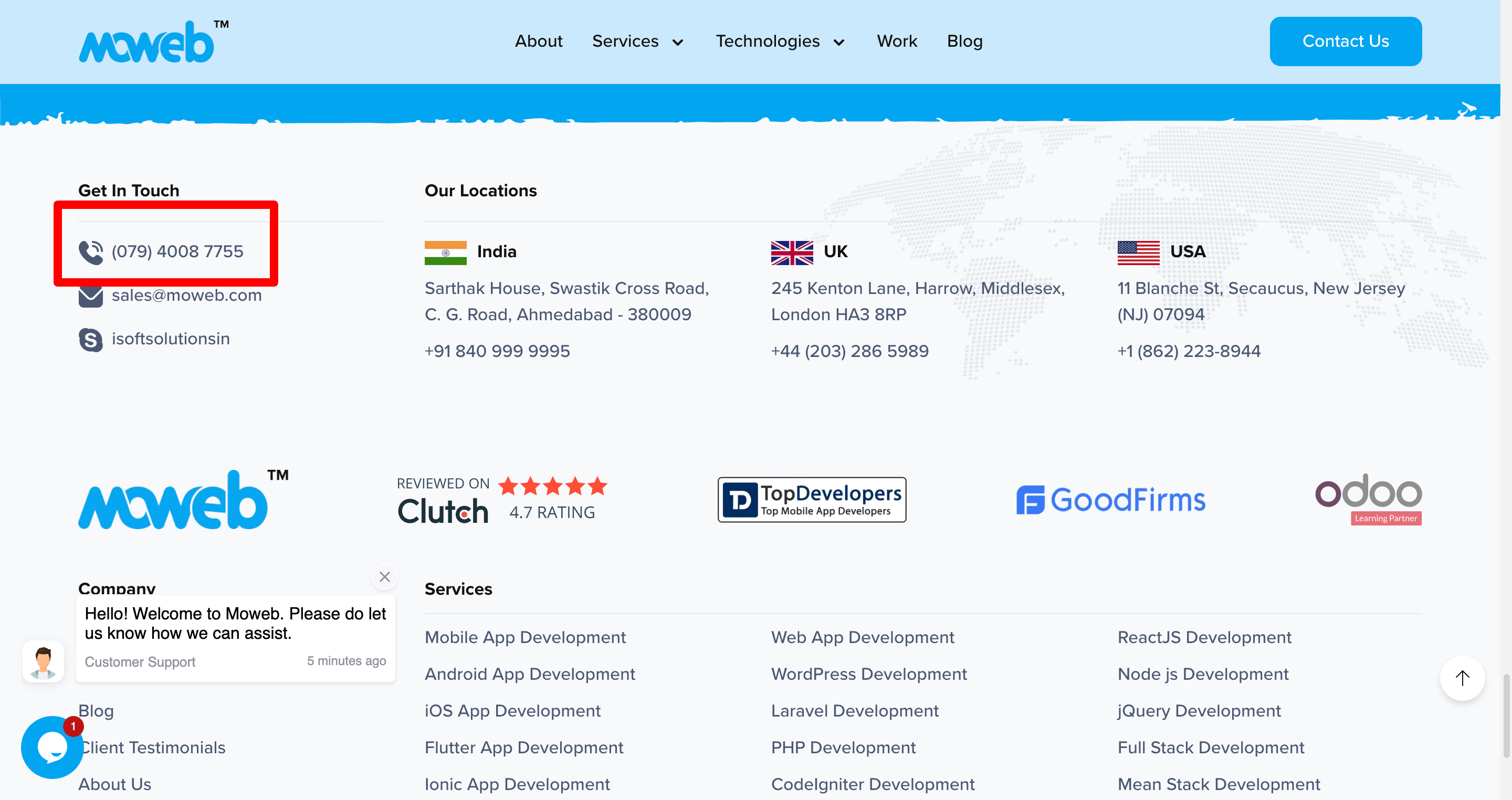Expand the Services dropdown menu
The height and width of the screenshot is (800, 1512).
(637, 41)
